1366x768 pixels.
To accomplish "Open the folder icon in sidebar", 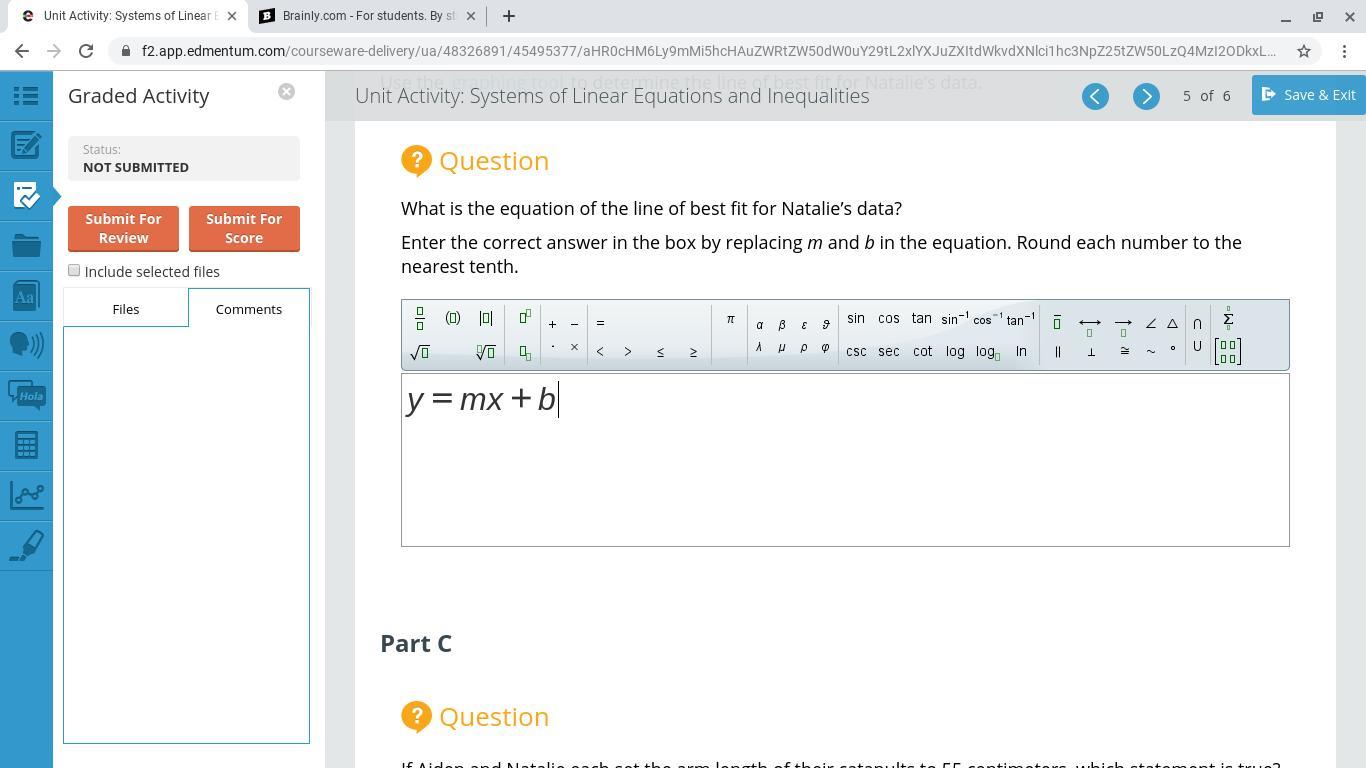I will tap(26, 245).
